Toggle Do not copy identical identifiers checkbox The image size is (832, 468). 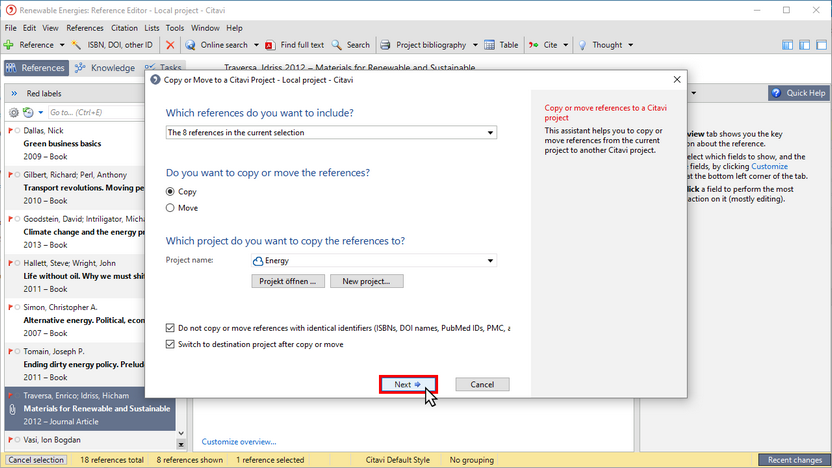click(170, 328)
